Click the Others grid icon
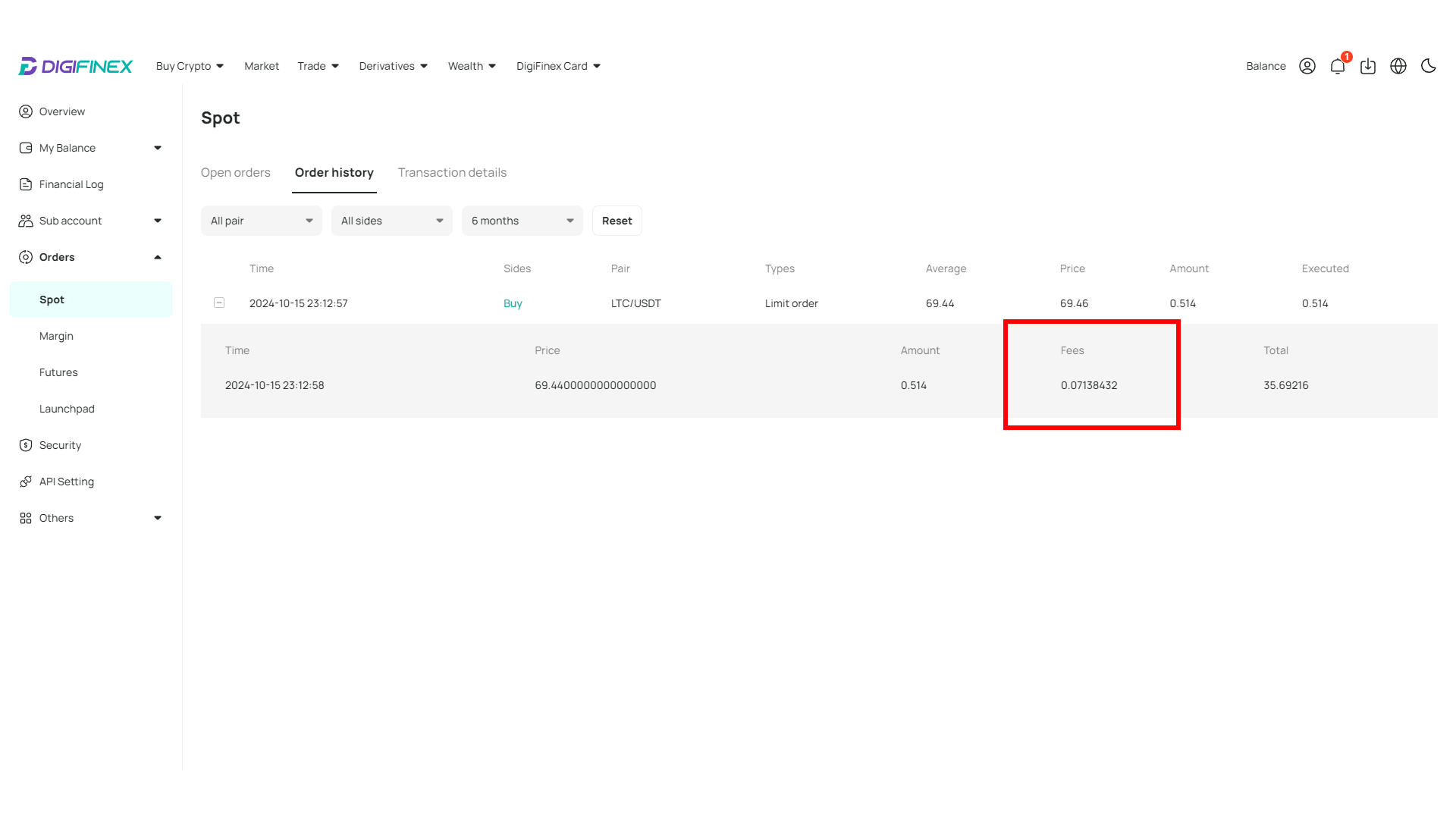 click(x=26, y=518)
